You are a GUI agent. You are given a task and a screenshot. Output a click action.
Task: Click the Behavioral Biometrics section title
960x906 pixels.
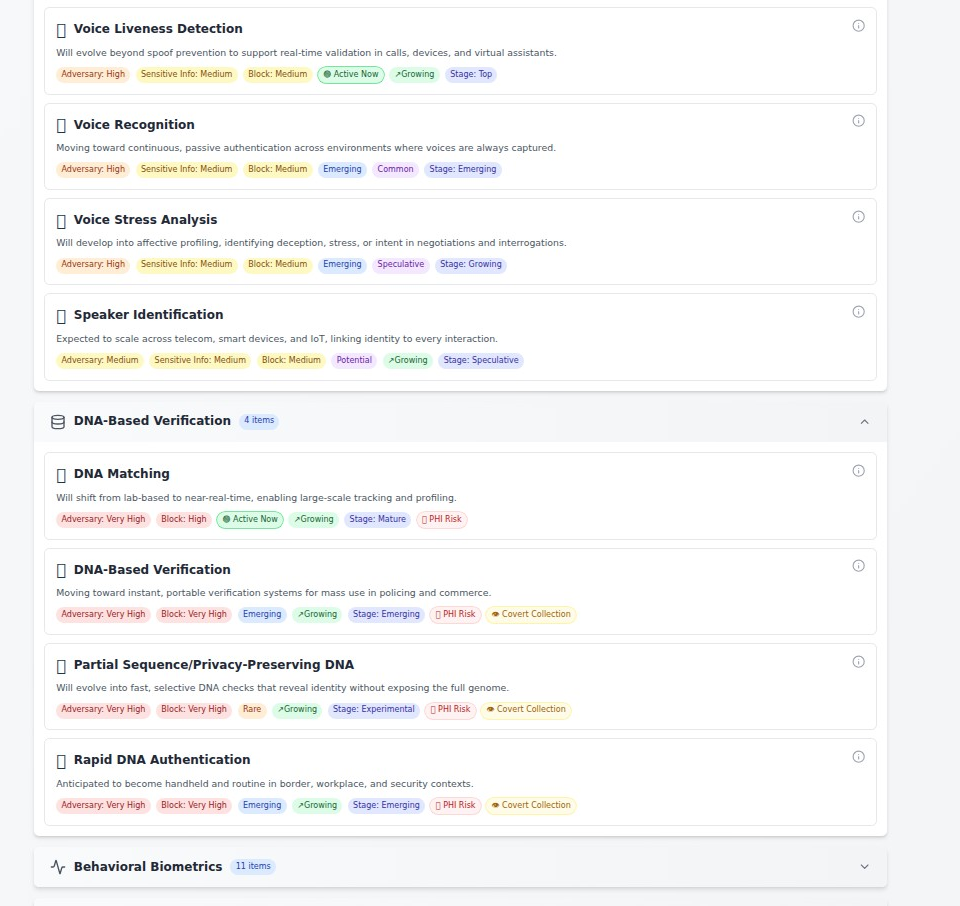pyautogui.click(x=148, y=867)
